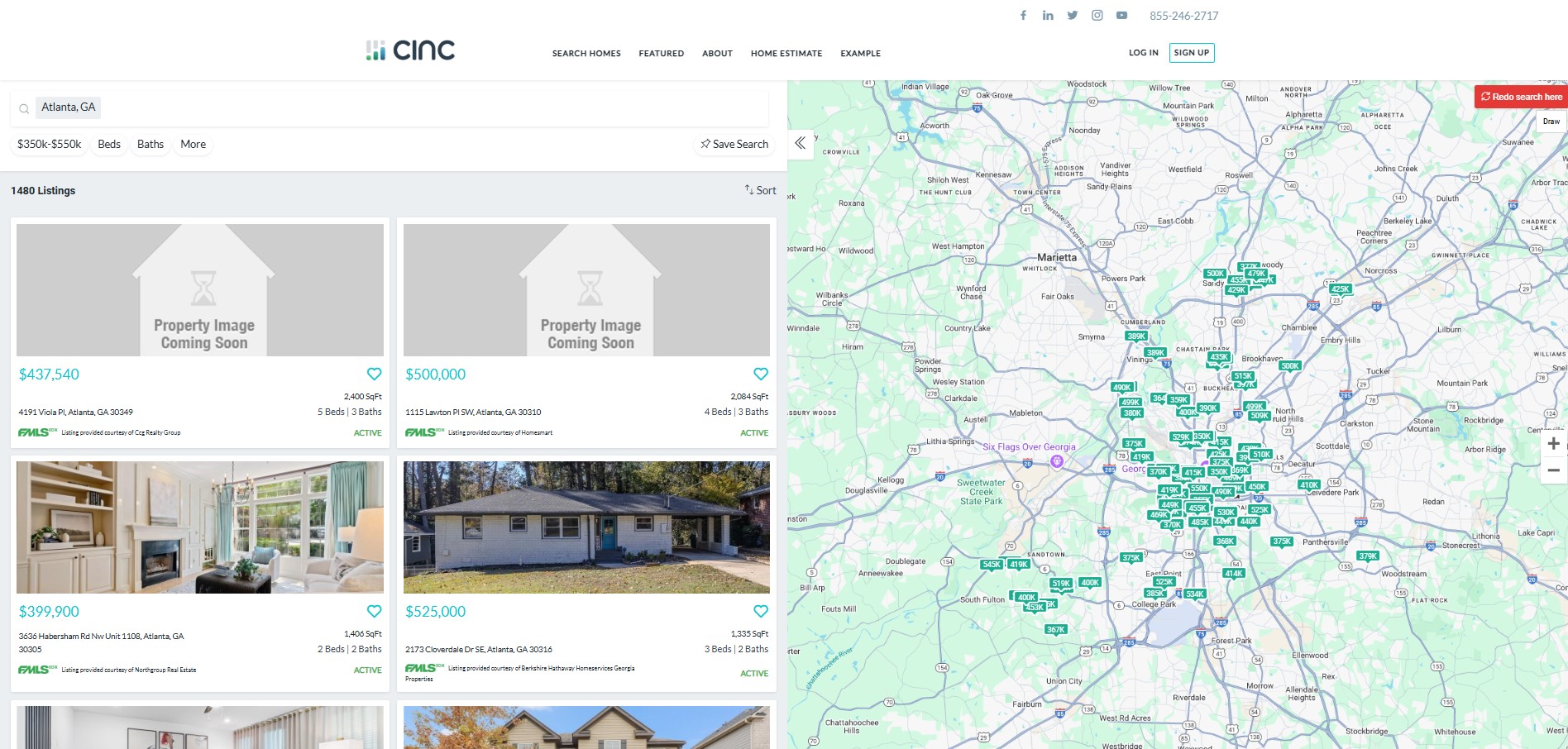Click the 1480 Listings count text
1568x749 pixels.
tap(43, 191)
